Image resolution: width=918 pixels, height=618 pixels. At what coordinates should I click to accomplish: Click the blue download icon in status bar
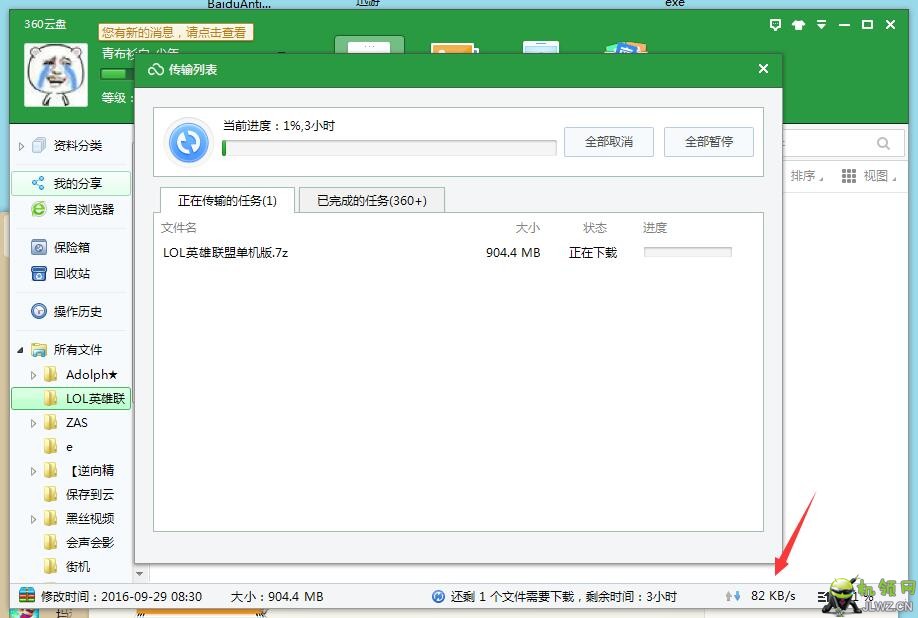[438, 596]
